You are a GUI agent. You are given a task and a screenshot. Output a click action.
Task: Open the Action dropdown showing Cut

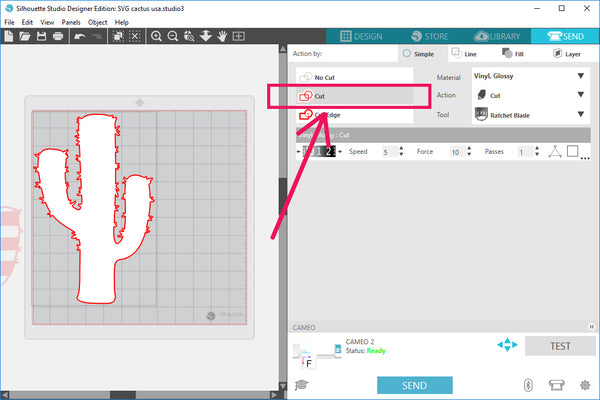pyautogui.click(x=530, y=95)
